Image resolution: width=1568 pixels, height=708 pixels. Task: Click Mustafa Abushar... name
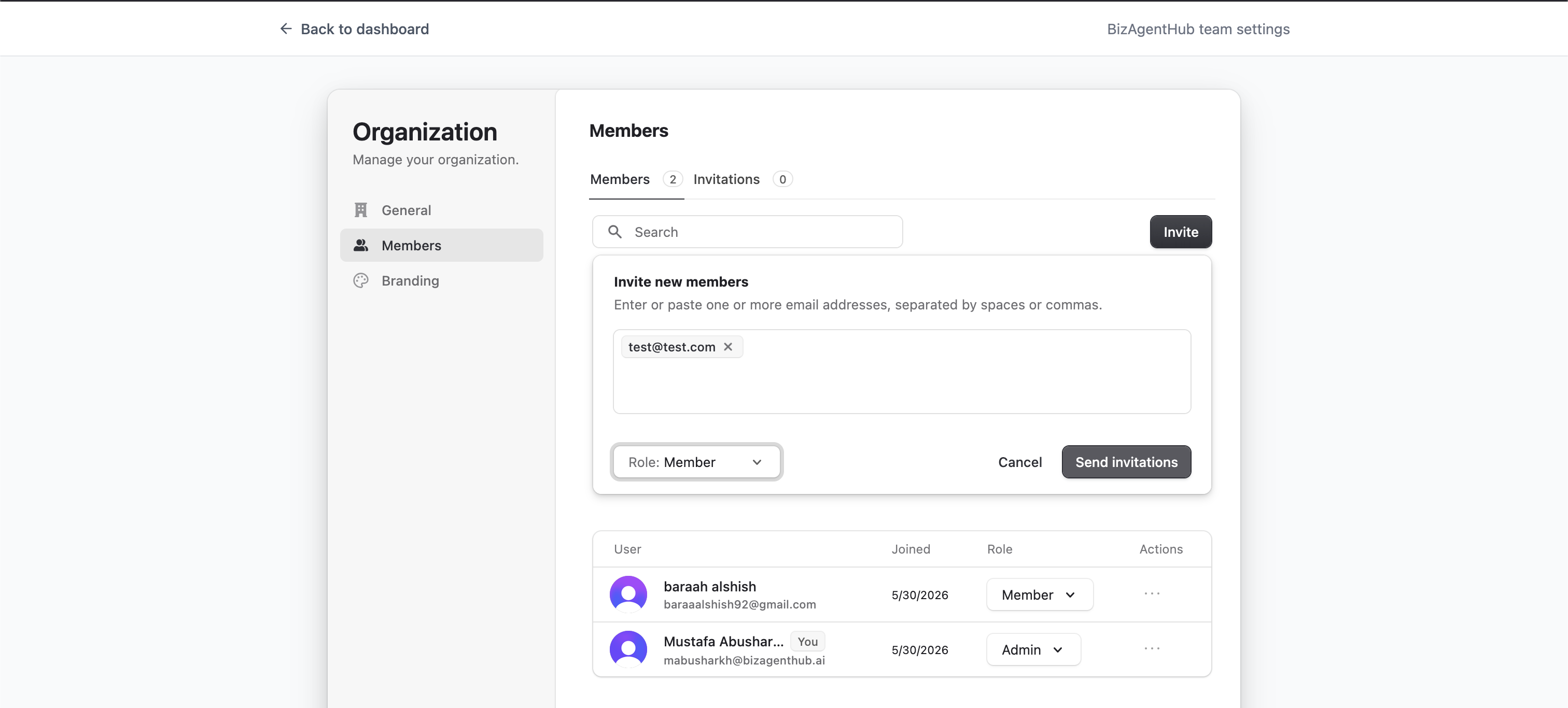pos(723,641)
